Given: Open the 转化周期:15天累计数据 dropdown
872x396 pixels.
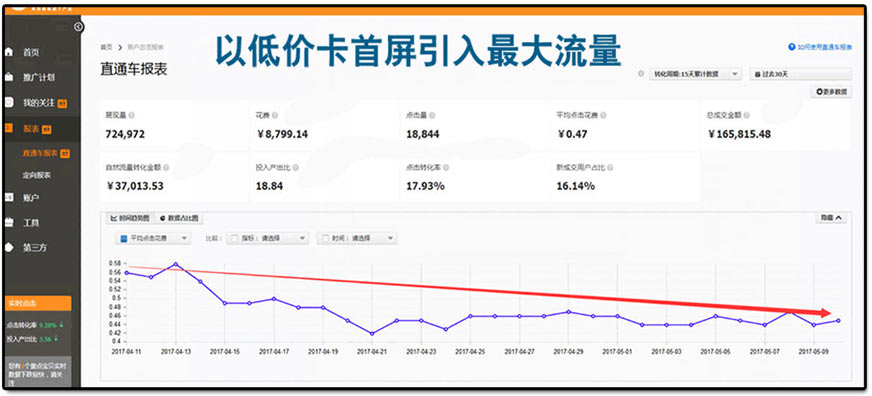Looking at the screenshot, I should (695, 73).
